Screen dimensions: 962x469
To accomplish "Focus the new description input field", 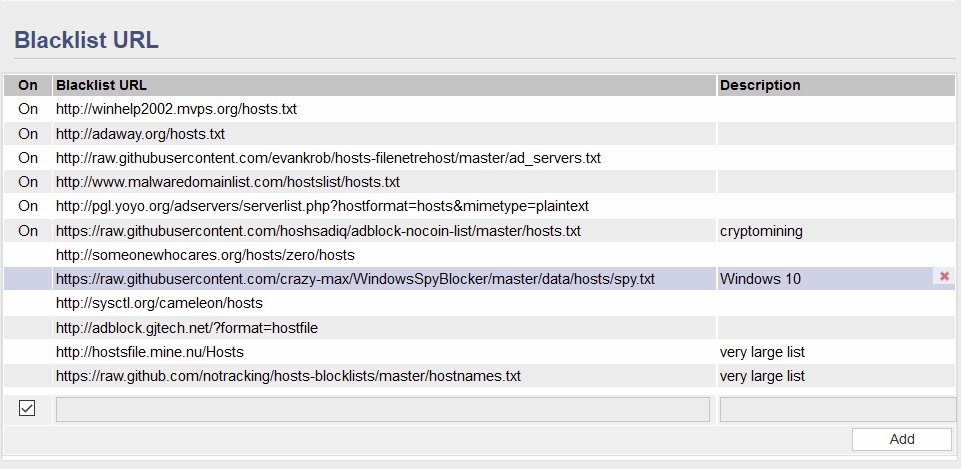I will click(837, 409).
